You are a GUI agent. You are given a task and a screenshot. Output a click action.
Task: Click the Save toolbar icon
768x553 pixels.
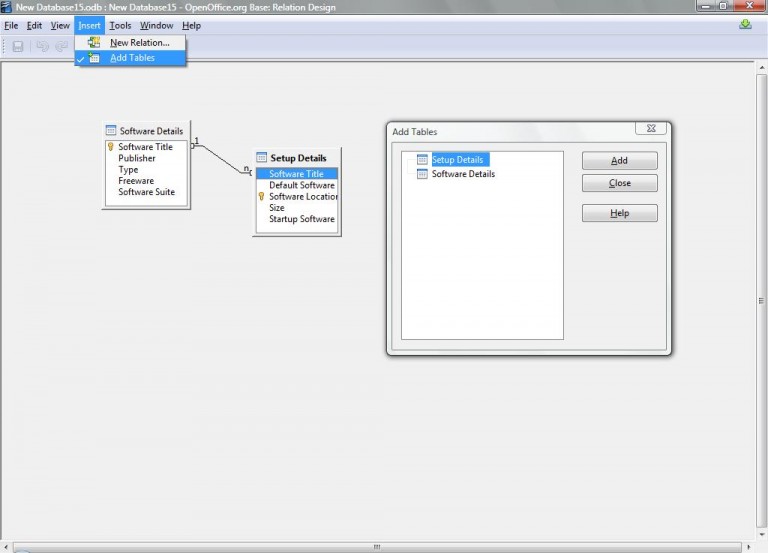18,47
